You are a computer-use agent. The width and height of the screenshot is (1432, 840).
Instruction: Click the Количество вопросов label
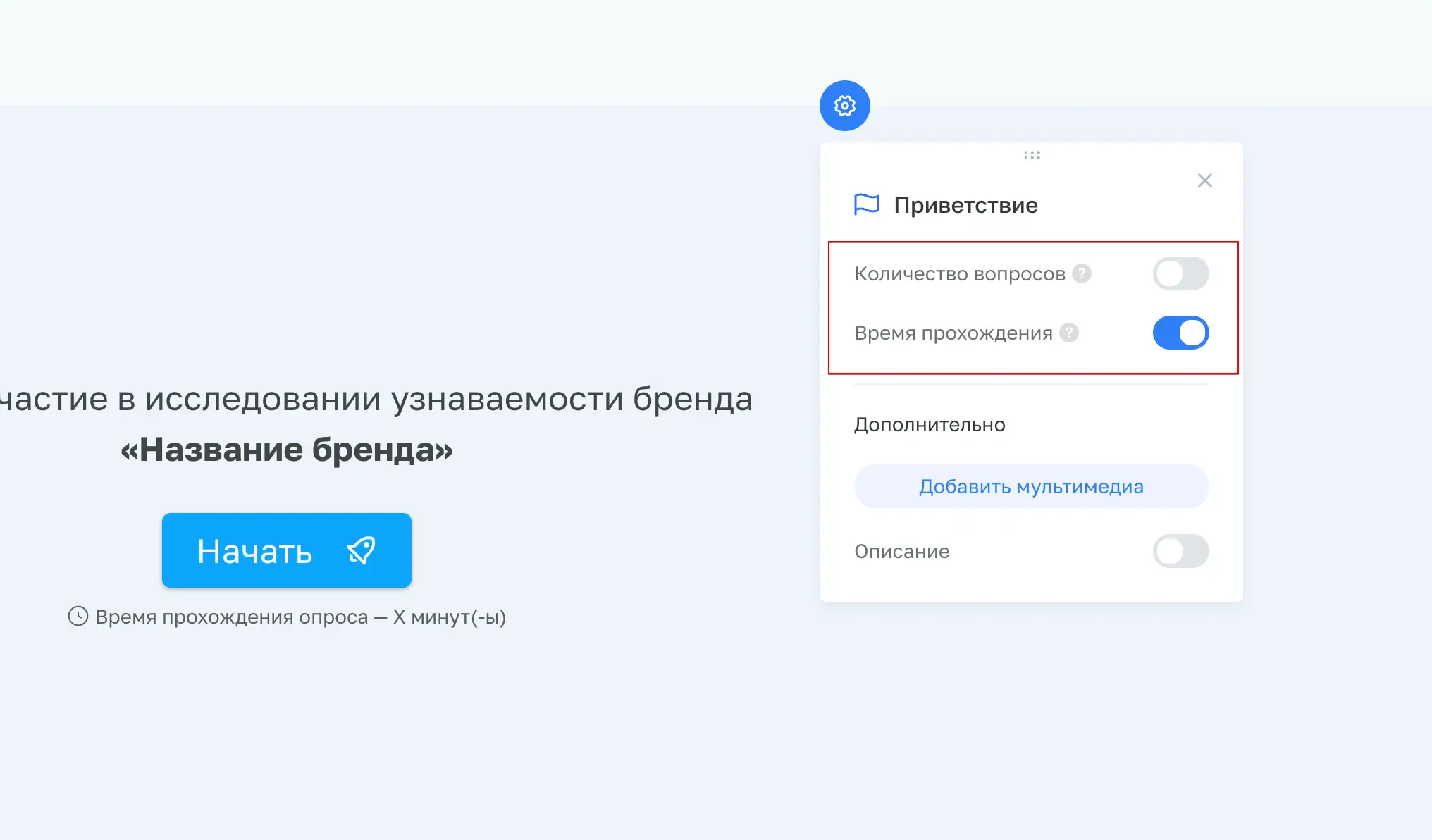960,273
